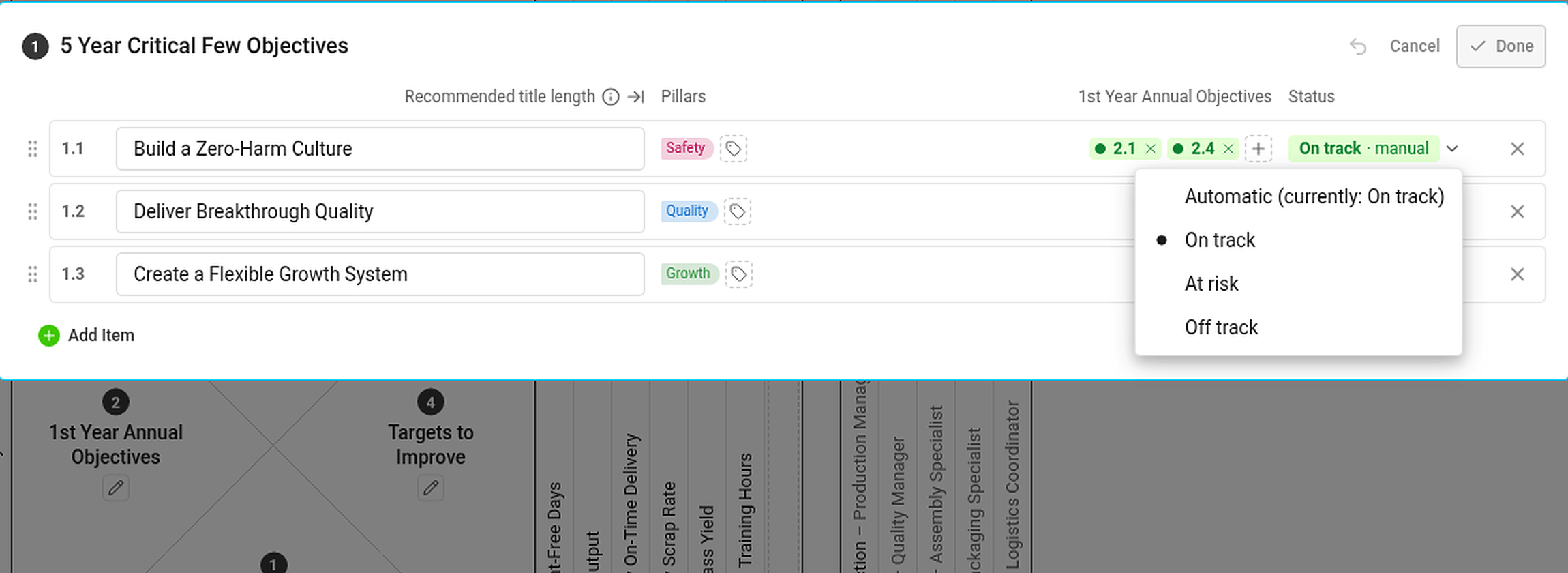
Task: Open the On track · manual status badge
Action: coord(1363,149)
